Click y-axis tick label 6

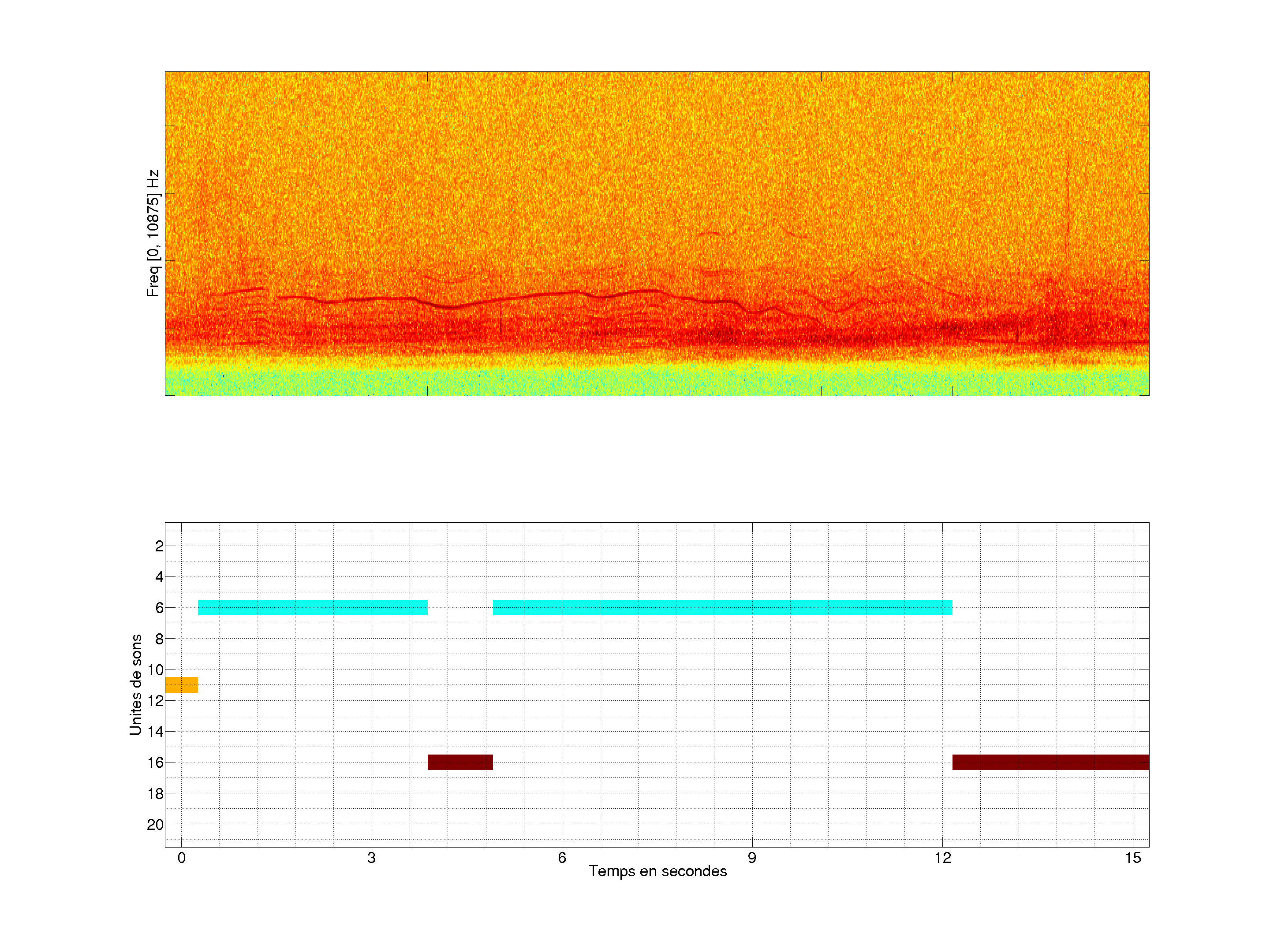pyautogui.click(x=159, y=608)
